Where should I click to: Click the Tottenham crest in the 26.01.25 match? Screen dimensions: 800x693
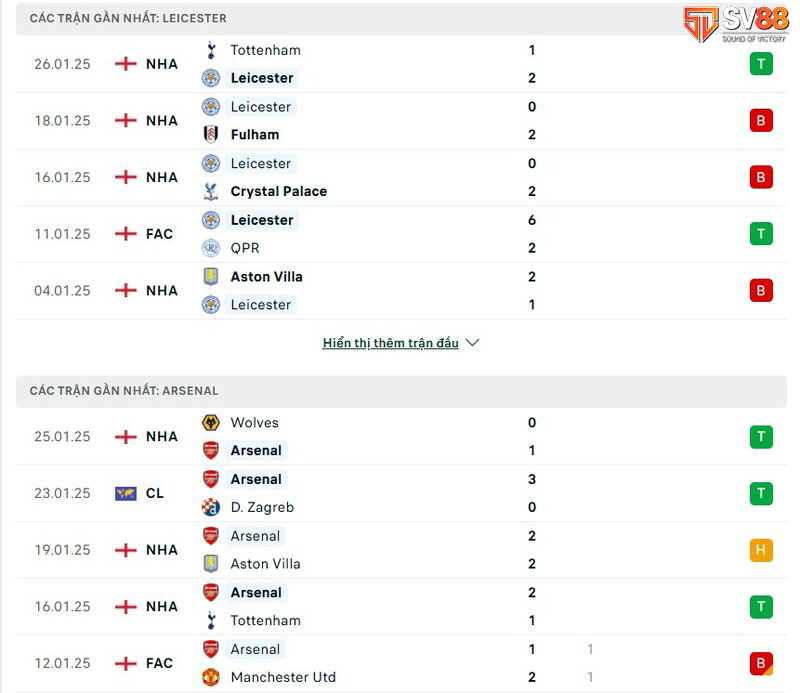tap(211, 50)
